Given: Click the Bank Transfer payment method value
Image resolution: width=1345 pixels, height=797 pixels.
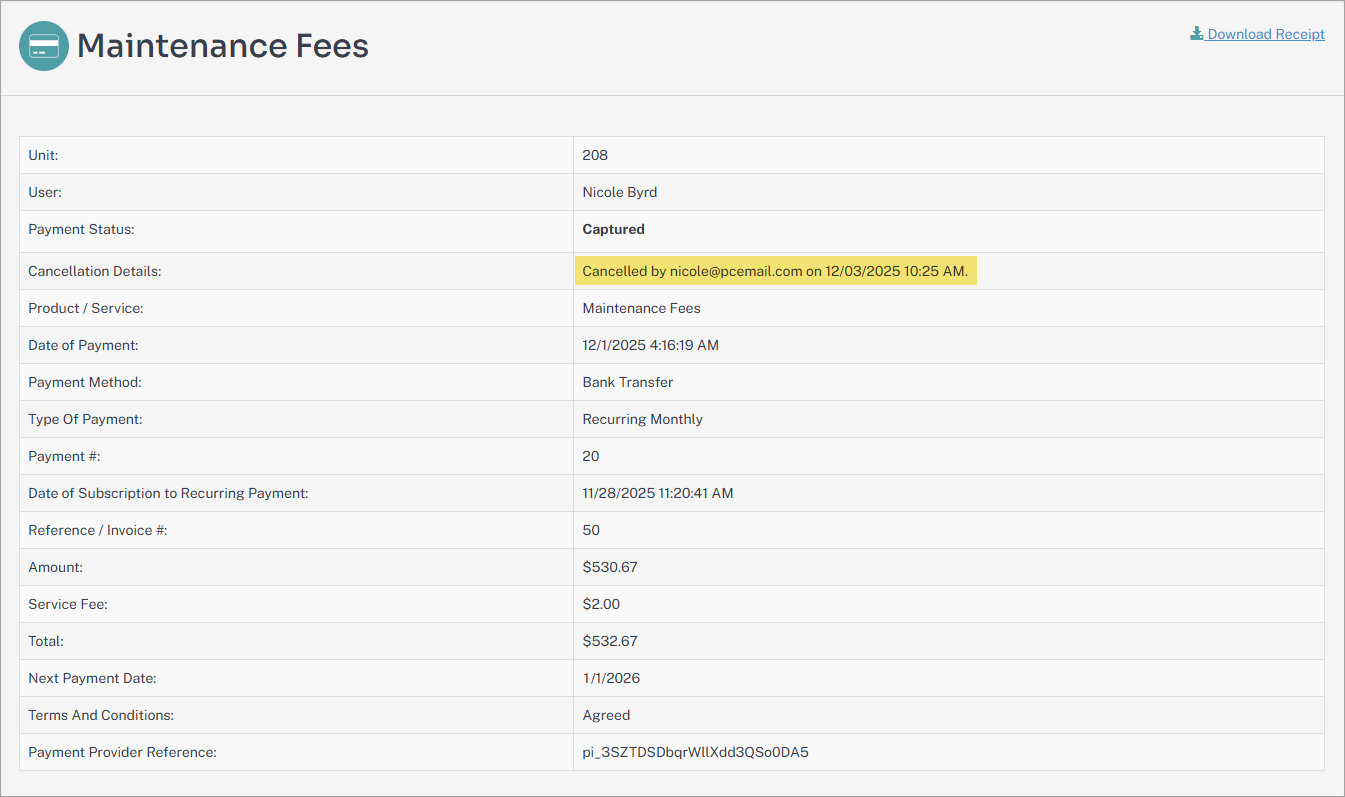Looking at the screenshot, I should tap(627, 382).
